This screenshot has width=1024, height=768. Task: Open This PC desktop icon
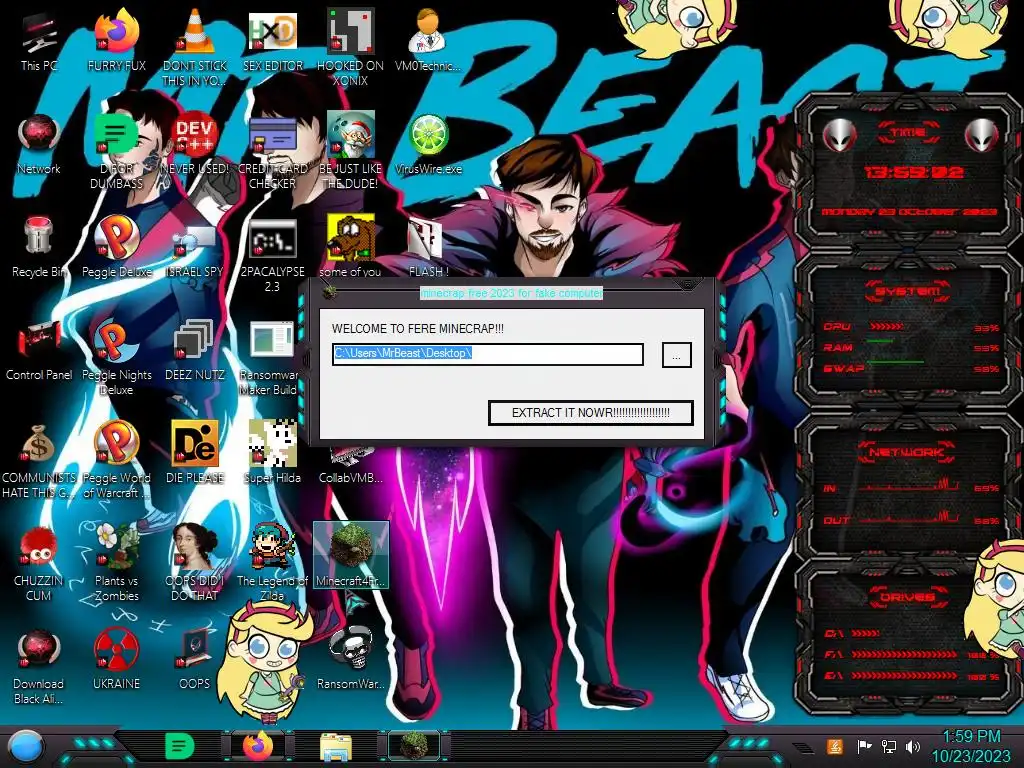coord(39,40)
